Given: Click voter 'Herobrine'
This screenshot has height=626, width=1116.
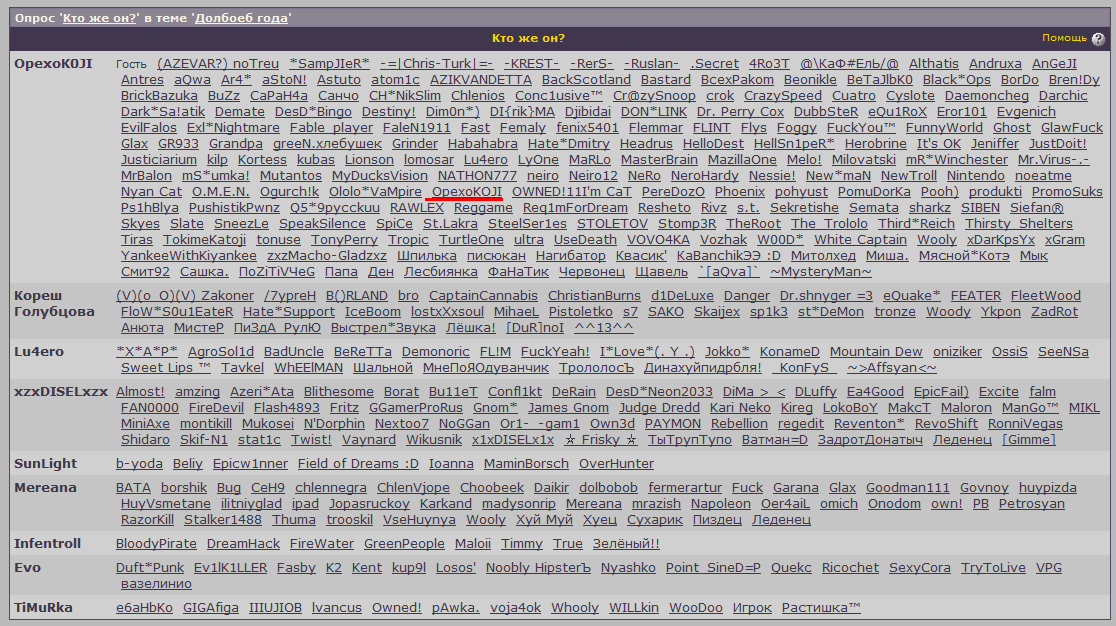Looking at the screenshot, I should (875, 144).
